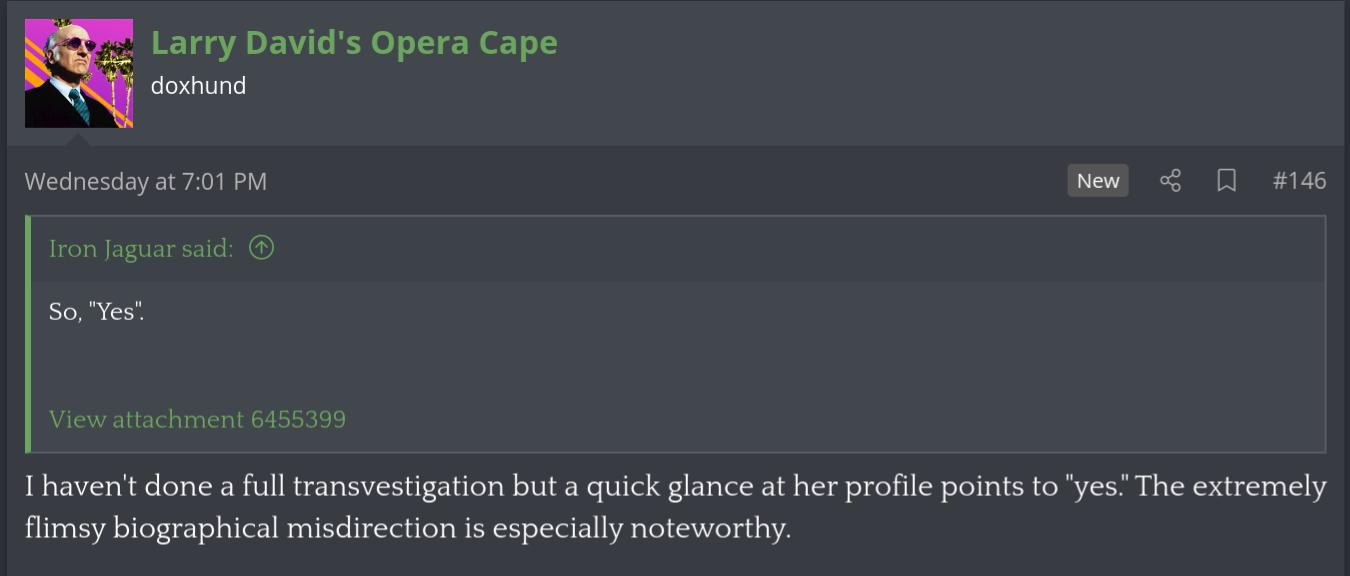Bookmark post #146
Viewport: 1350px width, 576px height.
[1226, 181]
